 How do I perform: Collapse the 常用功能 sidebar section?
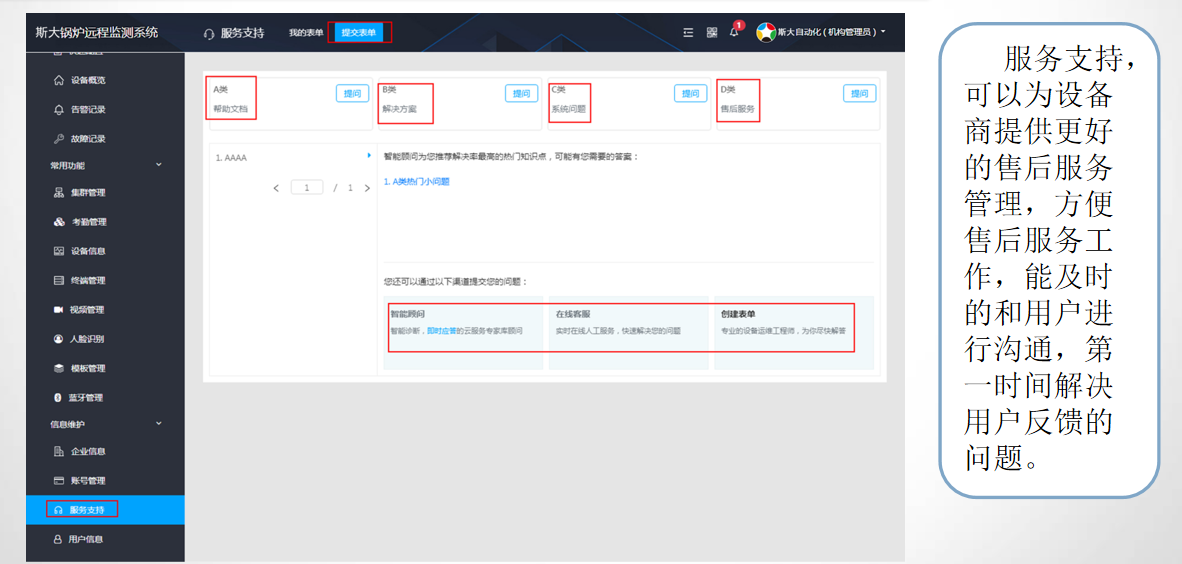click(x=158, y=165)
